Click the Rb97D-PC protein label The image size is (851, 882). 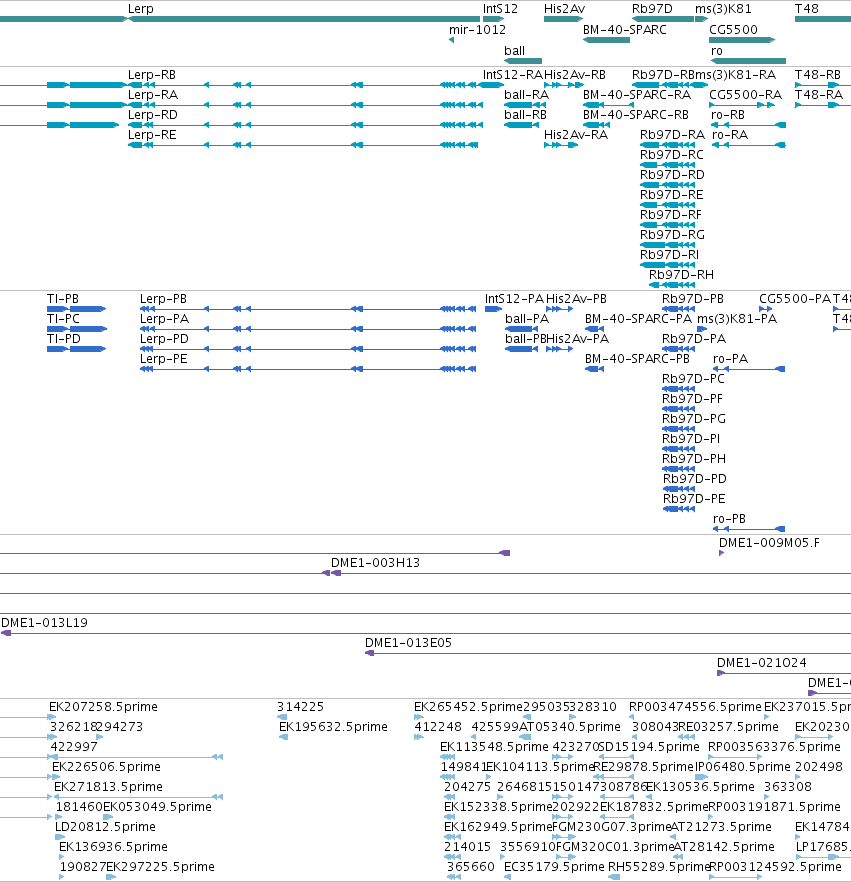(x=693, y=379)
